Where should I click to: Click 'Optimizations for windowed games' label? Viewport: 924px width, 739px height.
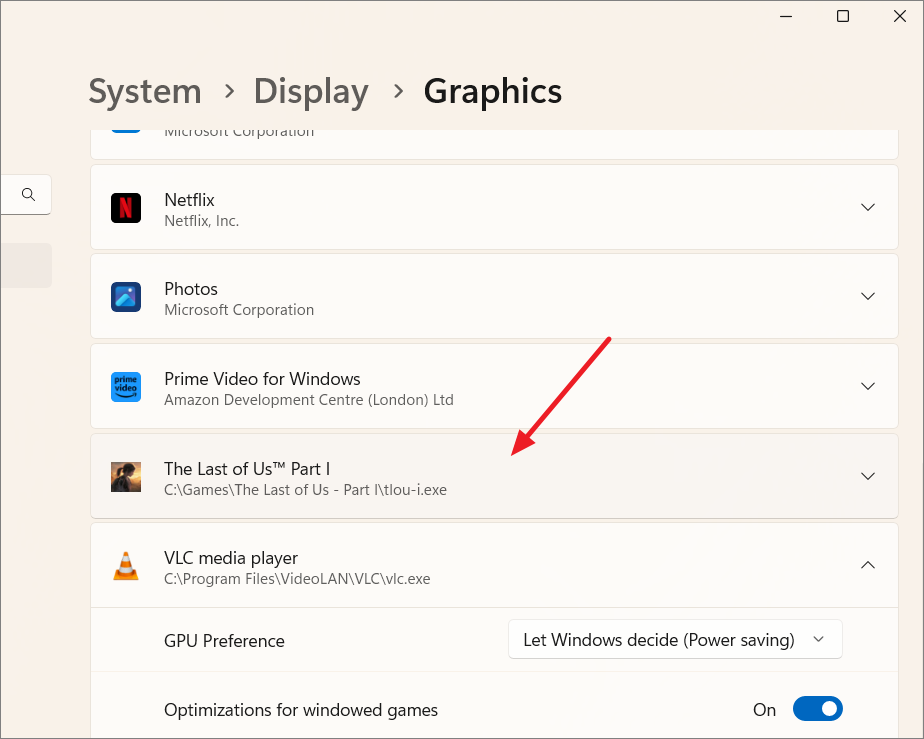[301, 710]
